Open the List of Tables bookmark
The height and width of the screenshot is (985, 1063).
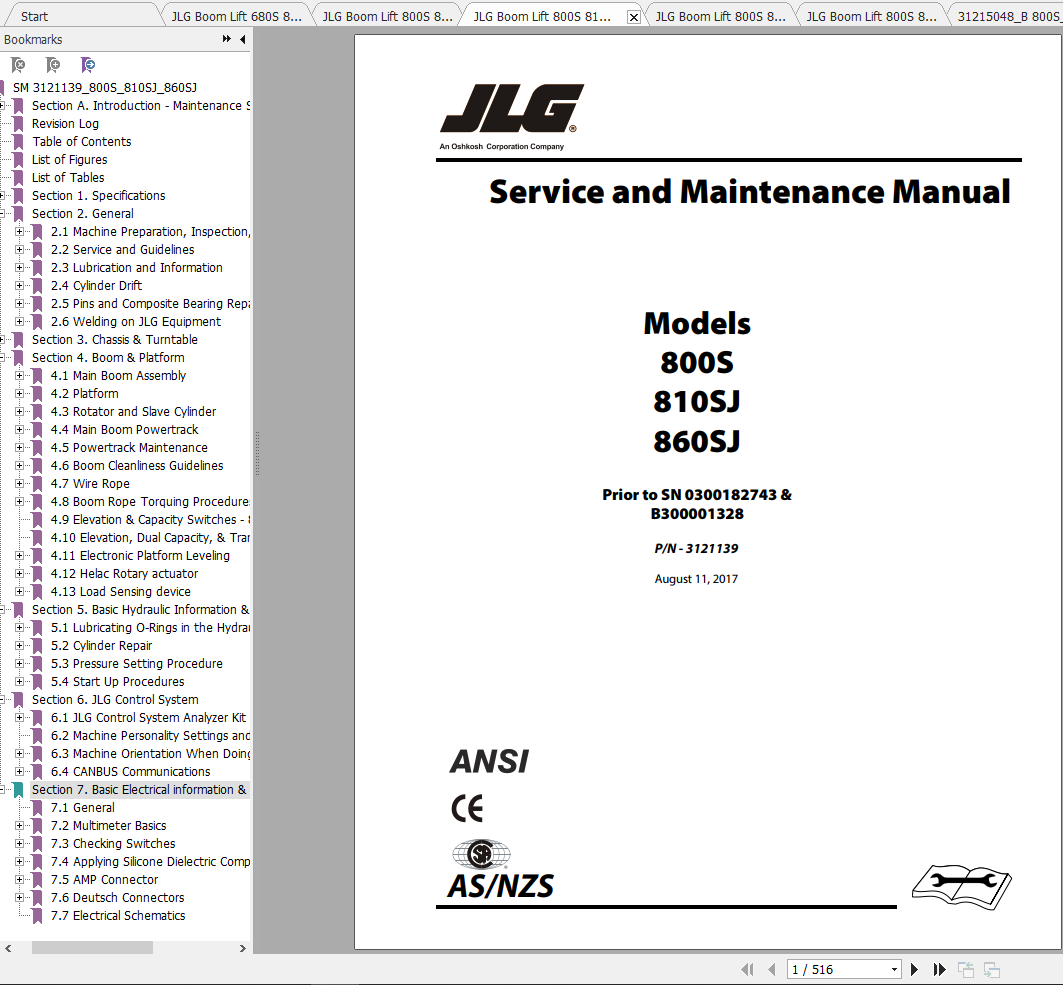point(68,178)
